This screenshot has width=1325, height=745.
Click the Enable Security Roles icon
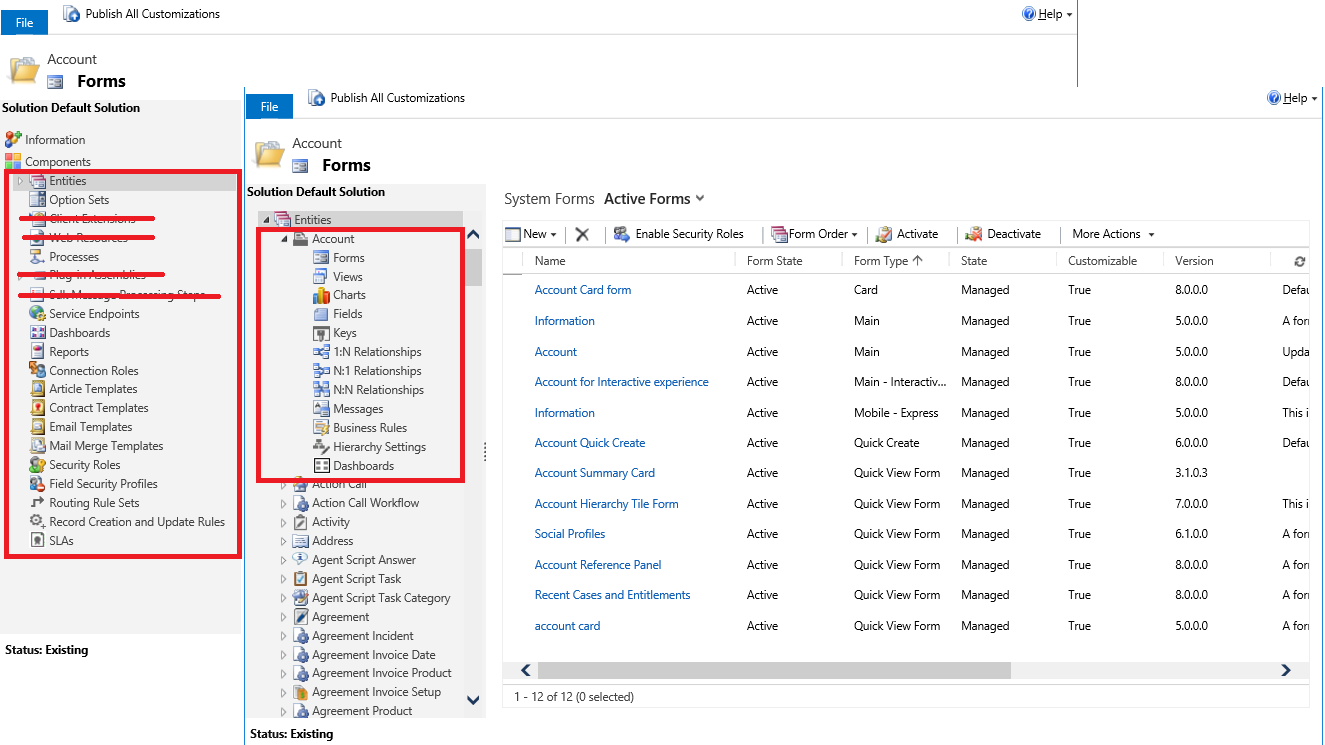click(621, 234)
